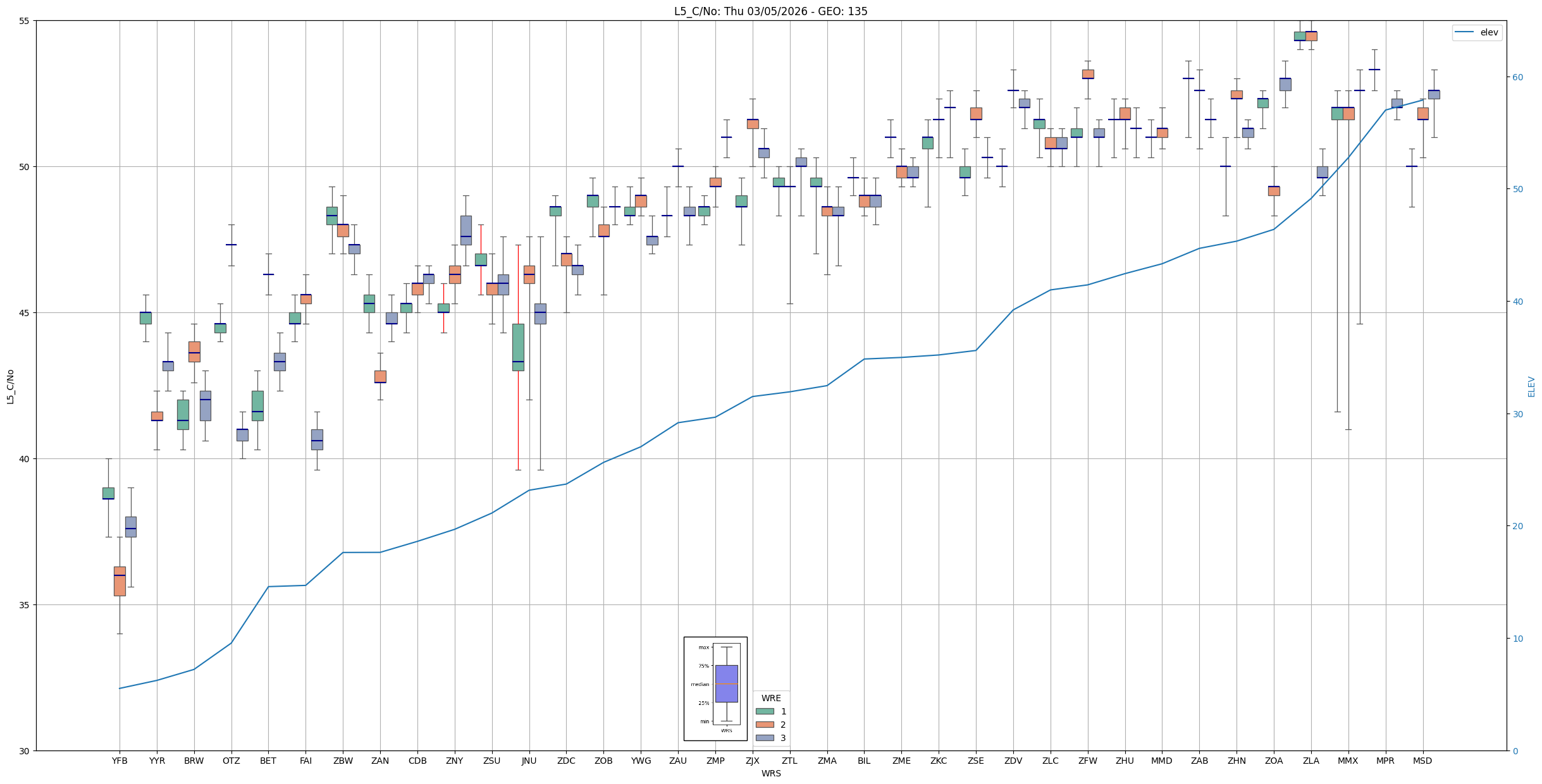Click the boxplot explanation inset thumbnail
The height and width of the screenshot is (784, 1542).
point(715,688)
